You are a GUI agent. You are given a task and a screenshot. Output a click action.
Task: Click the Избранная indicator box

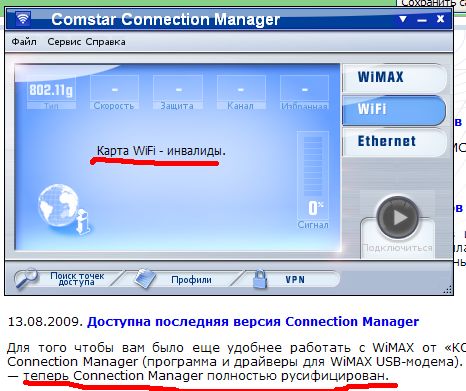click(304, 92)
